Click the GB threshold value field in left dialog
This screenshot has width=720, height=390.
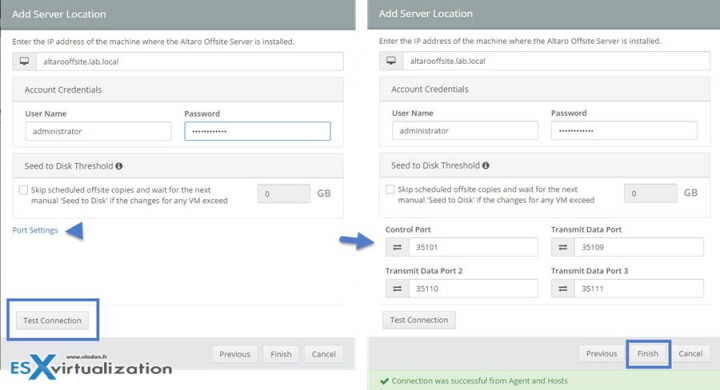(284, 194)
